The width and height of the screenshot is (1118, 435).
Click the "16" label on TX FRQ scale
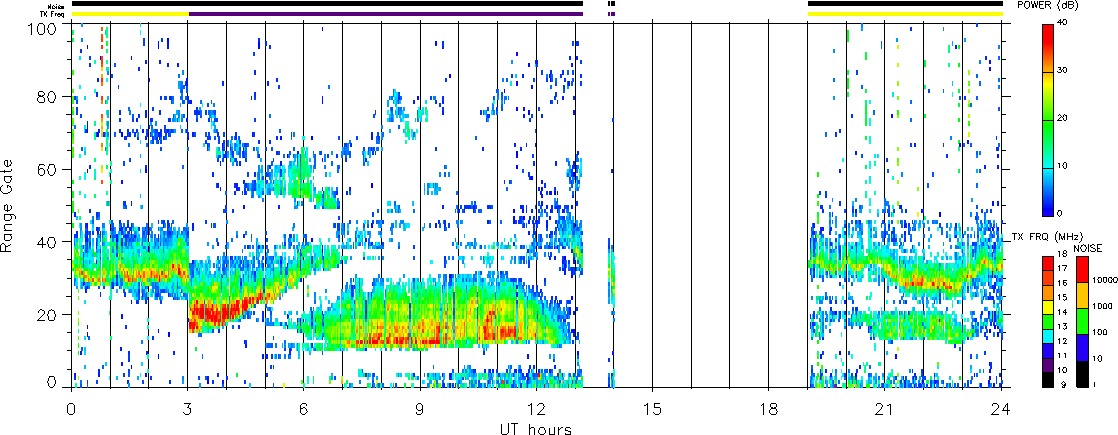point(1062,283)
